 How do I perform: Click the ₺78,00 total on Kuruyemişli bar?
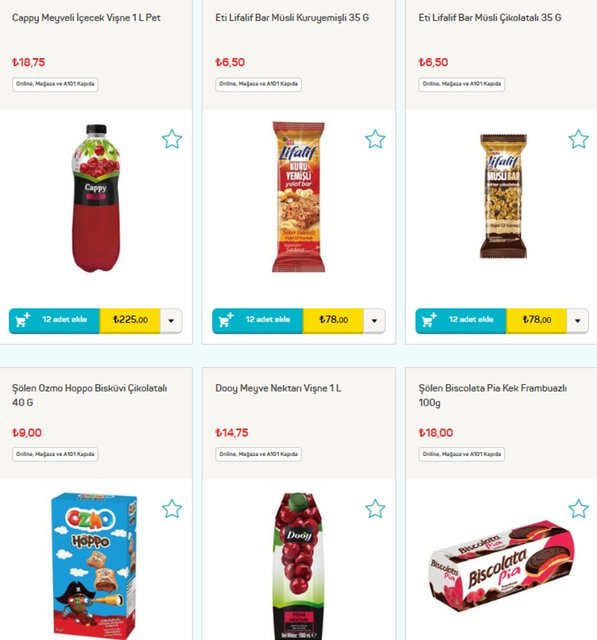(333, 320)
